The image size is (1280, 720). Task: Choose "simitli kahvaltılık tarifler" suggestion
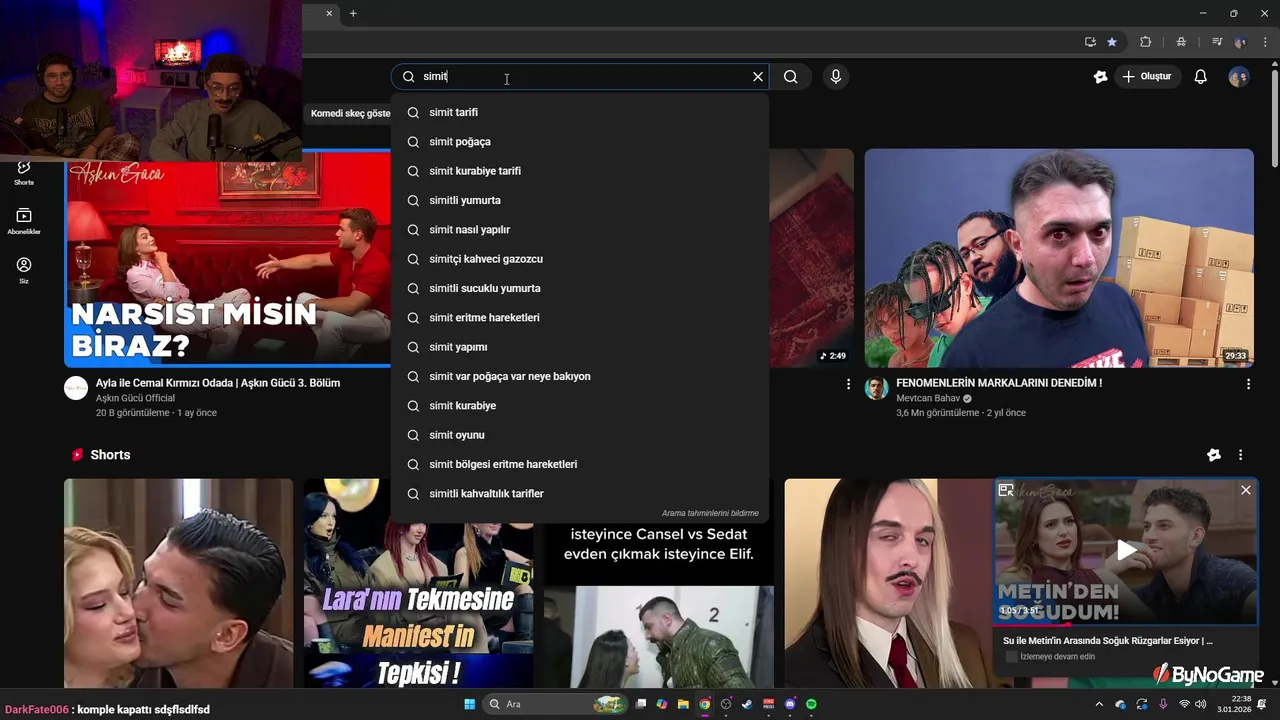pos(580,494)
